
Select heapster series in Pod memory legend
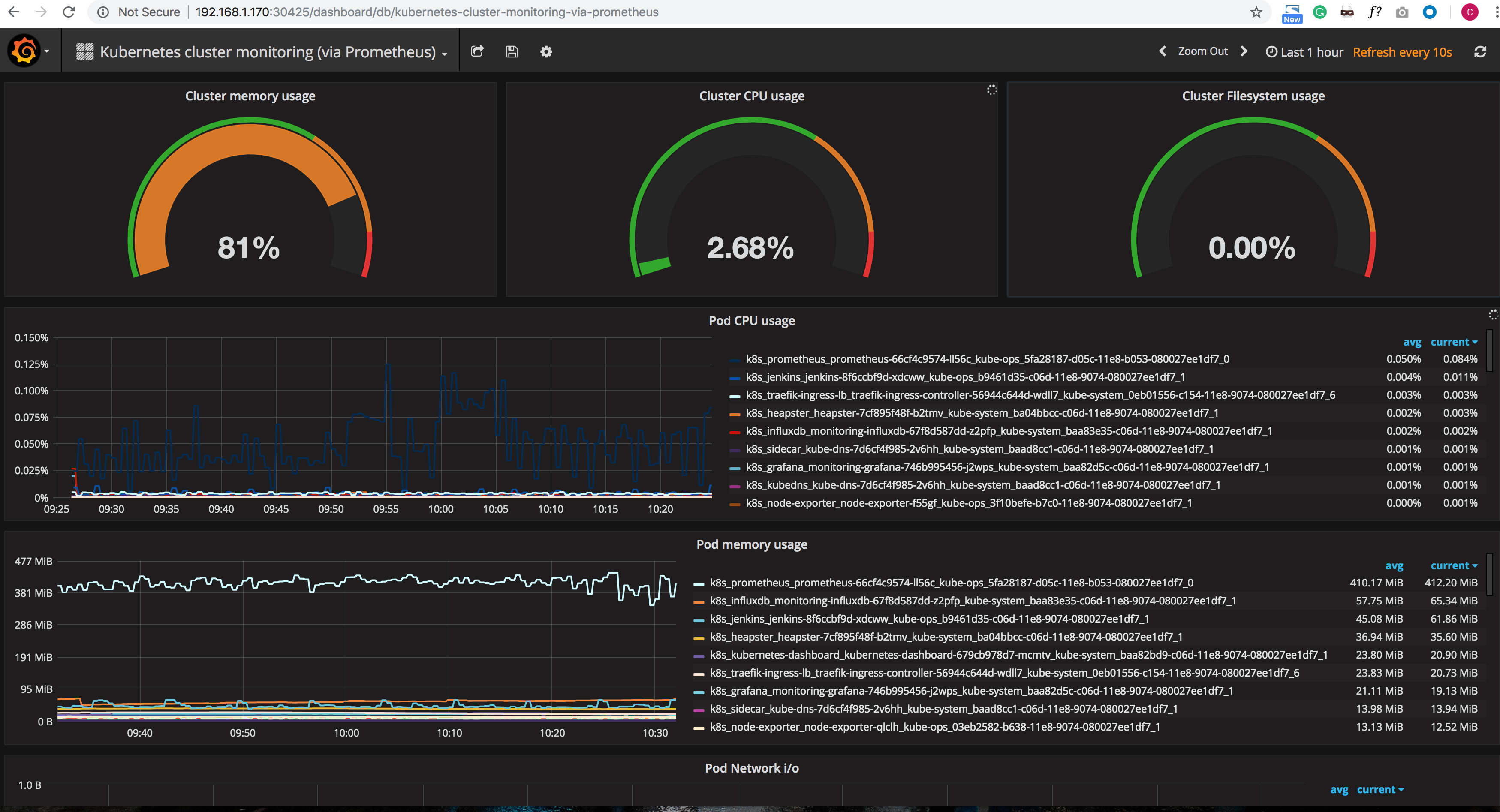tap(946, 637)
